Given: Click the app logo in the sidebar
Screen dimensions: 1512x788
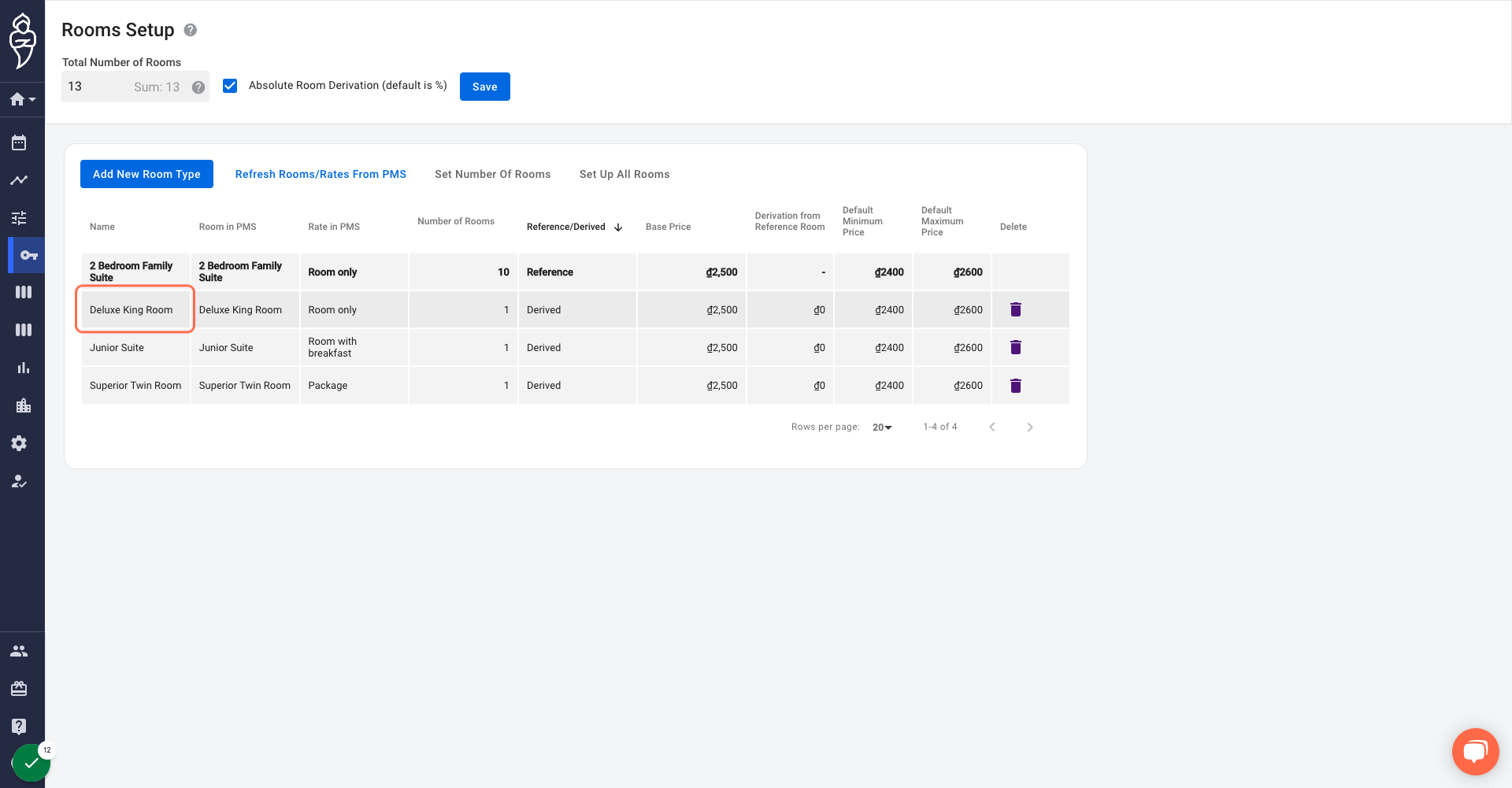Looking at the screenshot, I should [x=22, y=41].
